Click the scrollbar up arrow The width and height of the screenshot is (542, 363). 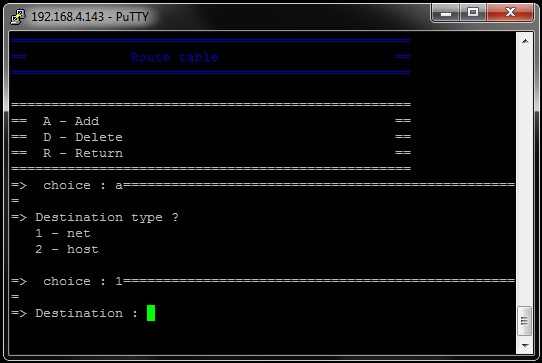click(x=525, y=41)
